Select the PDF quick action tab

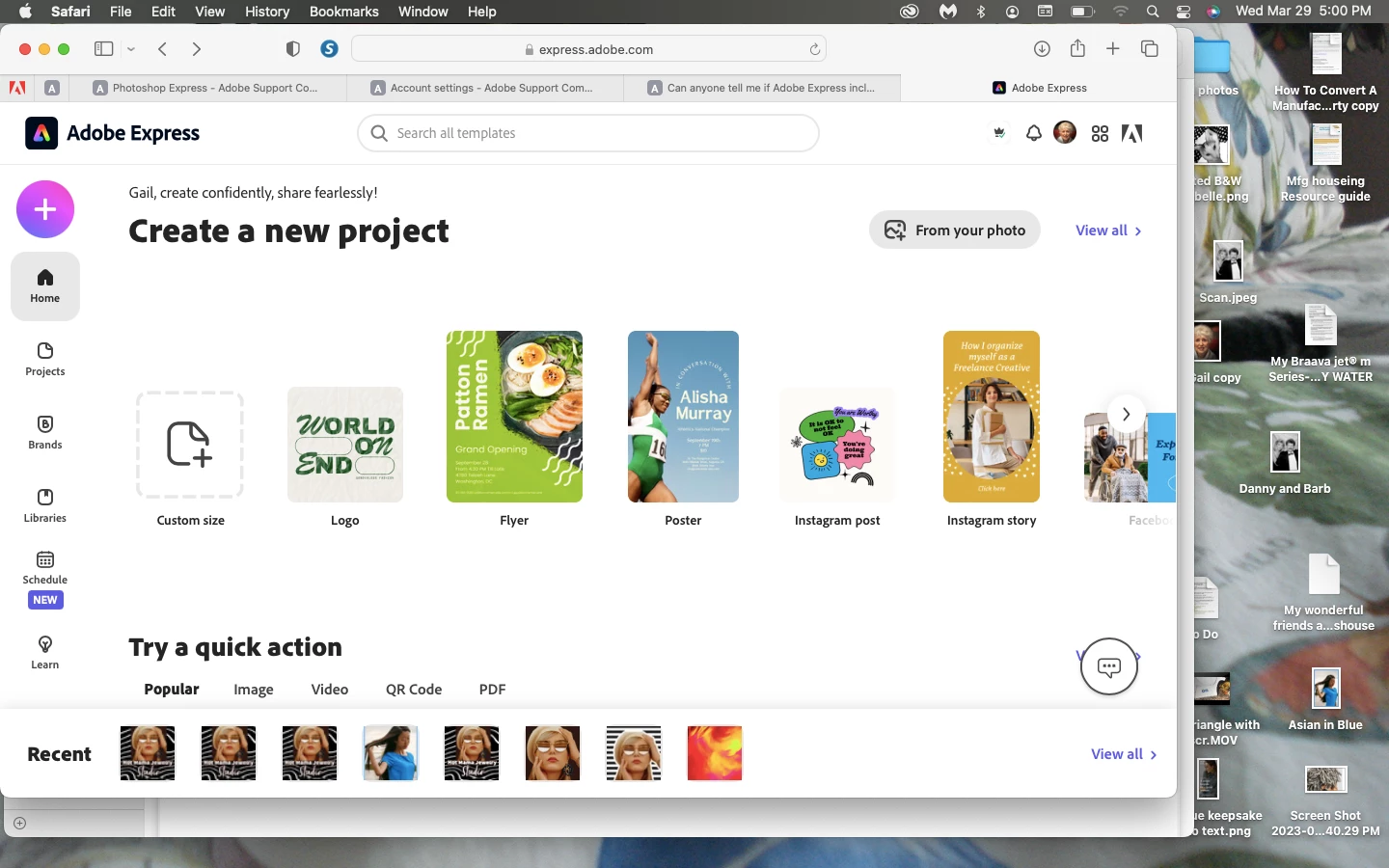coord(493,690)
